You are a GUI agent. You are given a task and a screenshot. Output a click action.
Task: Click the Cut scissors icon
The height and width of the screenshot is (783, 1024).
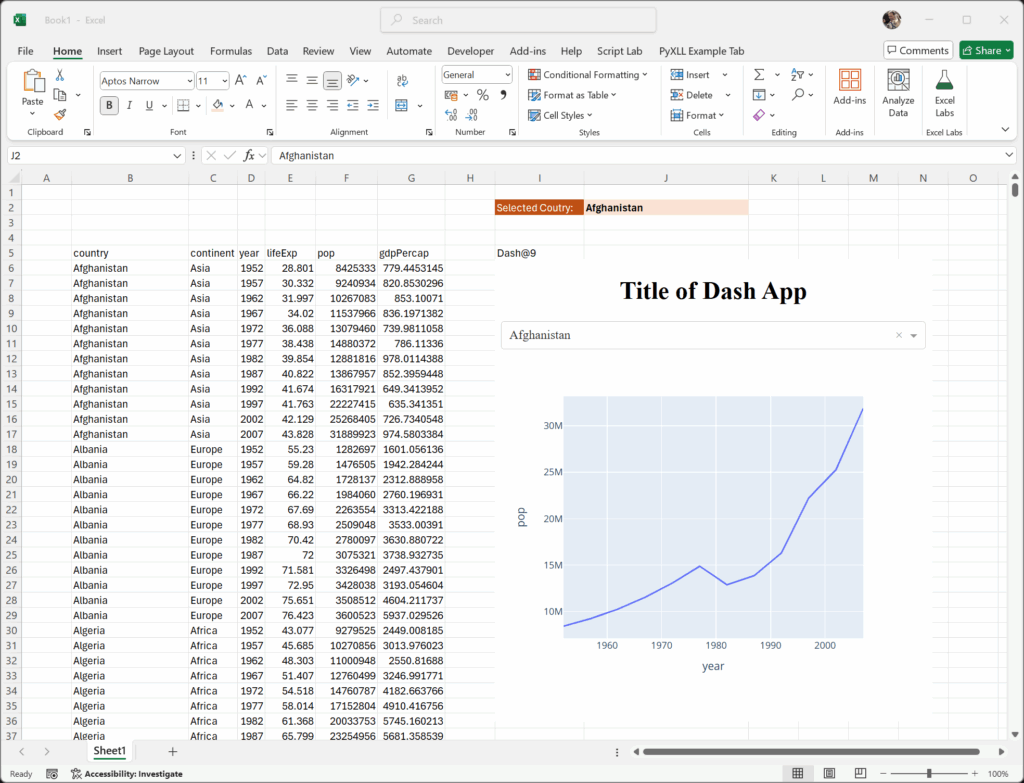pyautogui.click(x=60, y=75)
